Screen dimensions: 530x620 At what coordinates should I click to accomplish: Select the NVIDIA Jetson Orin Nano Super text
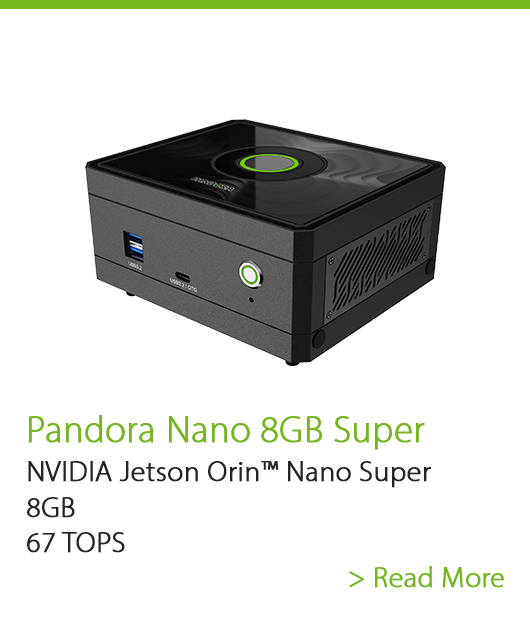click(229, 473)
